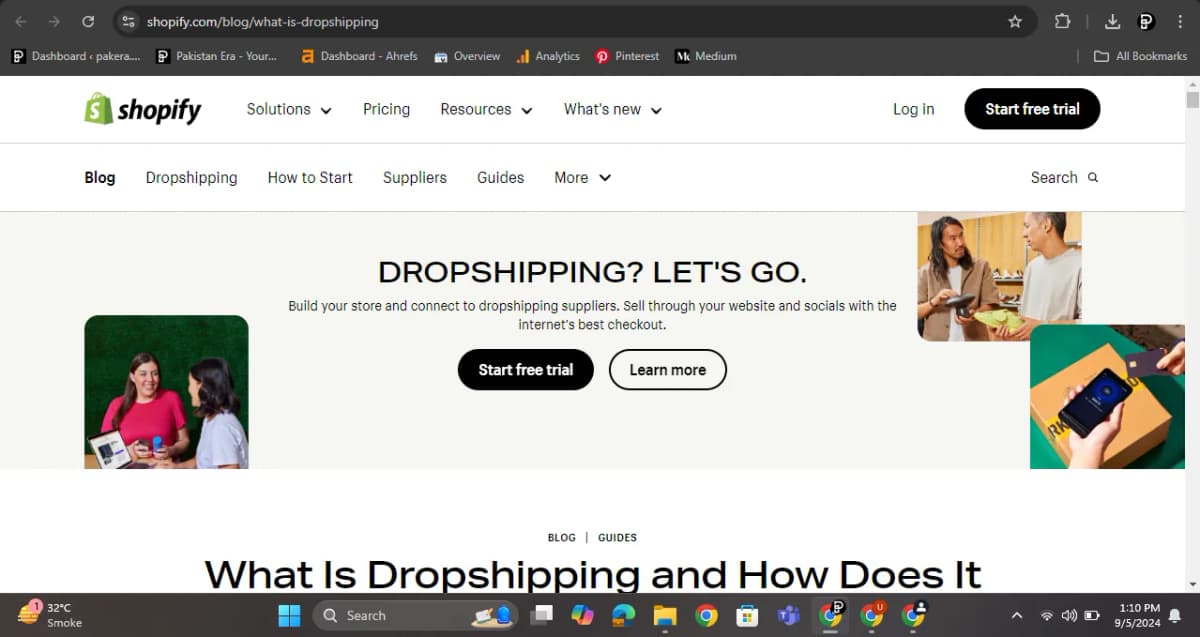Click the Windows taskbar Search box
The image size is (1200, 637).
click(415, 615)
